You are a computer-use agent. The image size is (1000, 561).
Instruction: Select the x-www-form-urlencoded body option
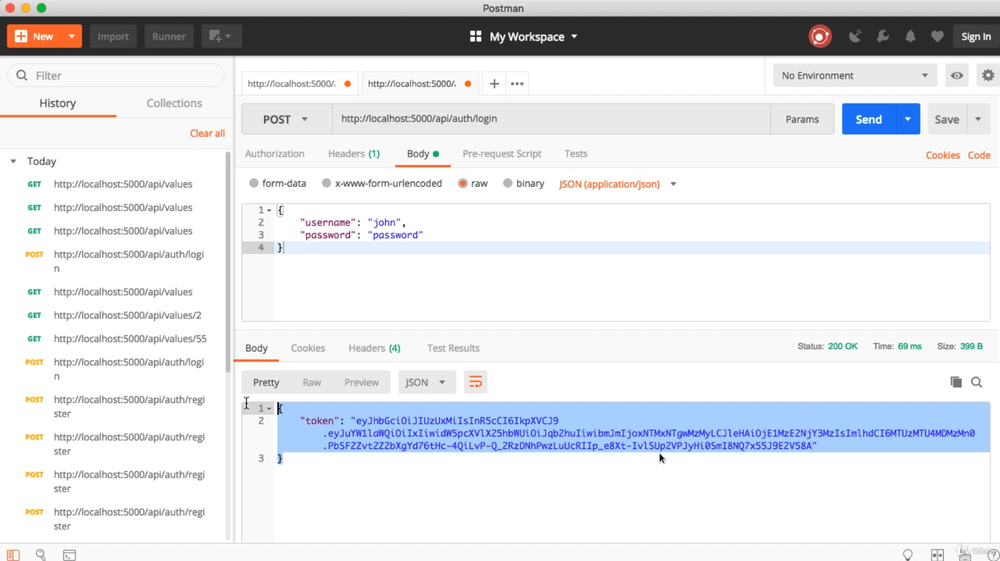point(327,184)
